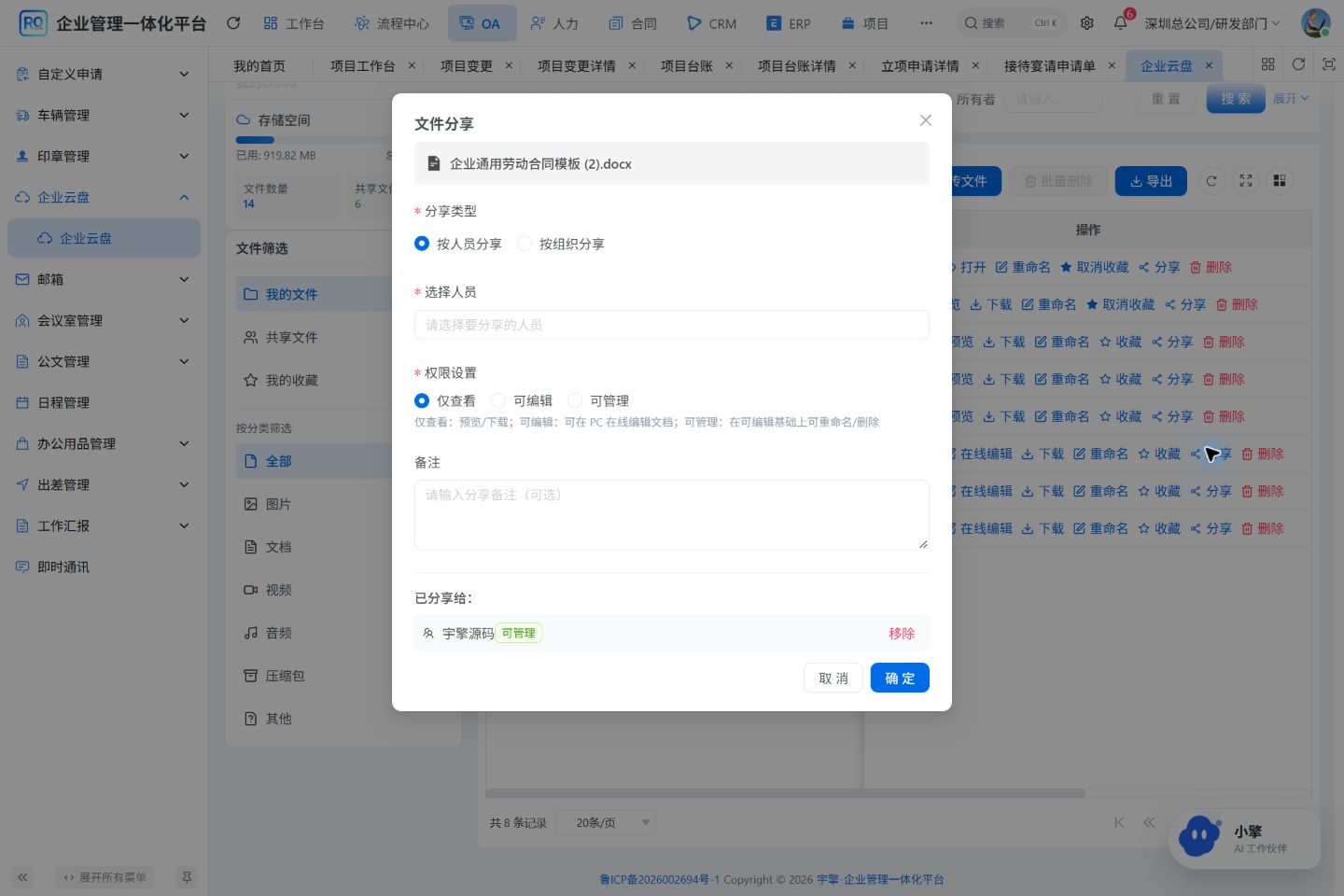The width and height of the screenshot is (1344, 896).
Task: Open company/department dropdown 深圳总公司/研发部门
Action: click(1212, 23)
